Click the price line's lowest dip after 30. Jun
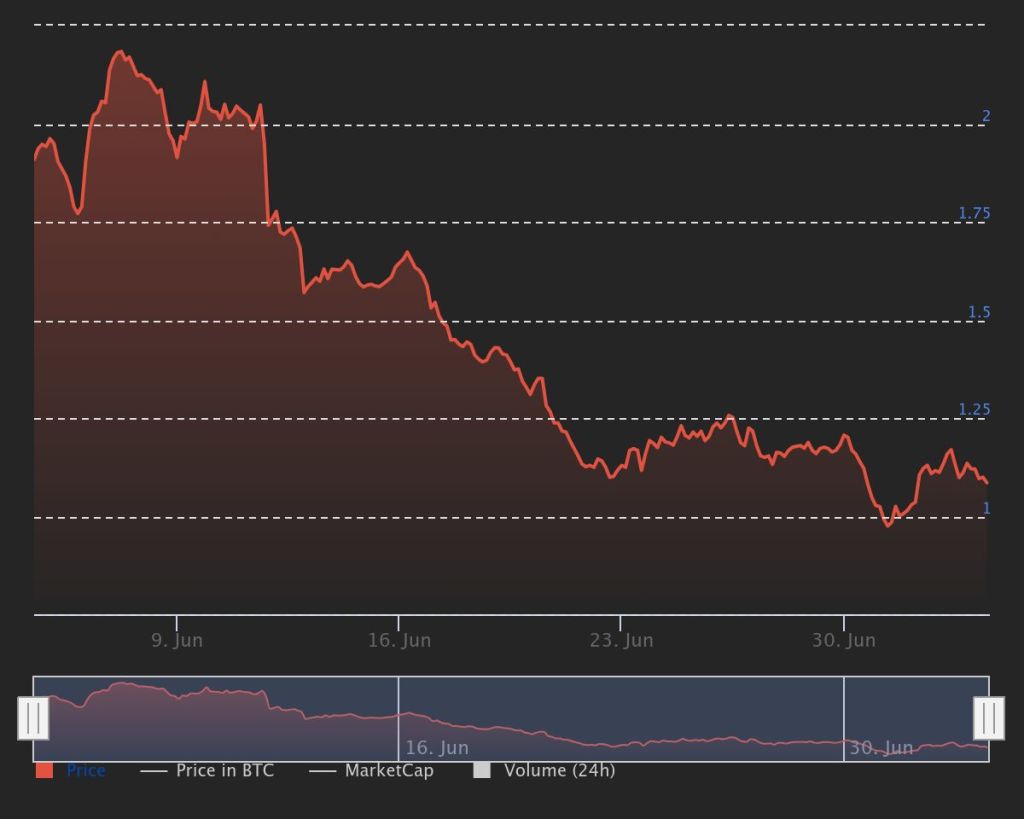The width and height of the screenshot is (1024, 819). pyautogui.click(x=888, y=525)
